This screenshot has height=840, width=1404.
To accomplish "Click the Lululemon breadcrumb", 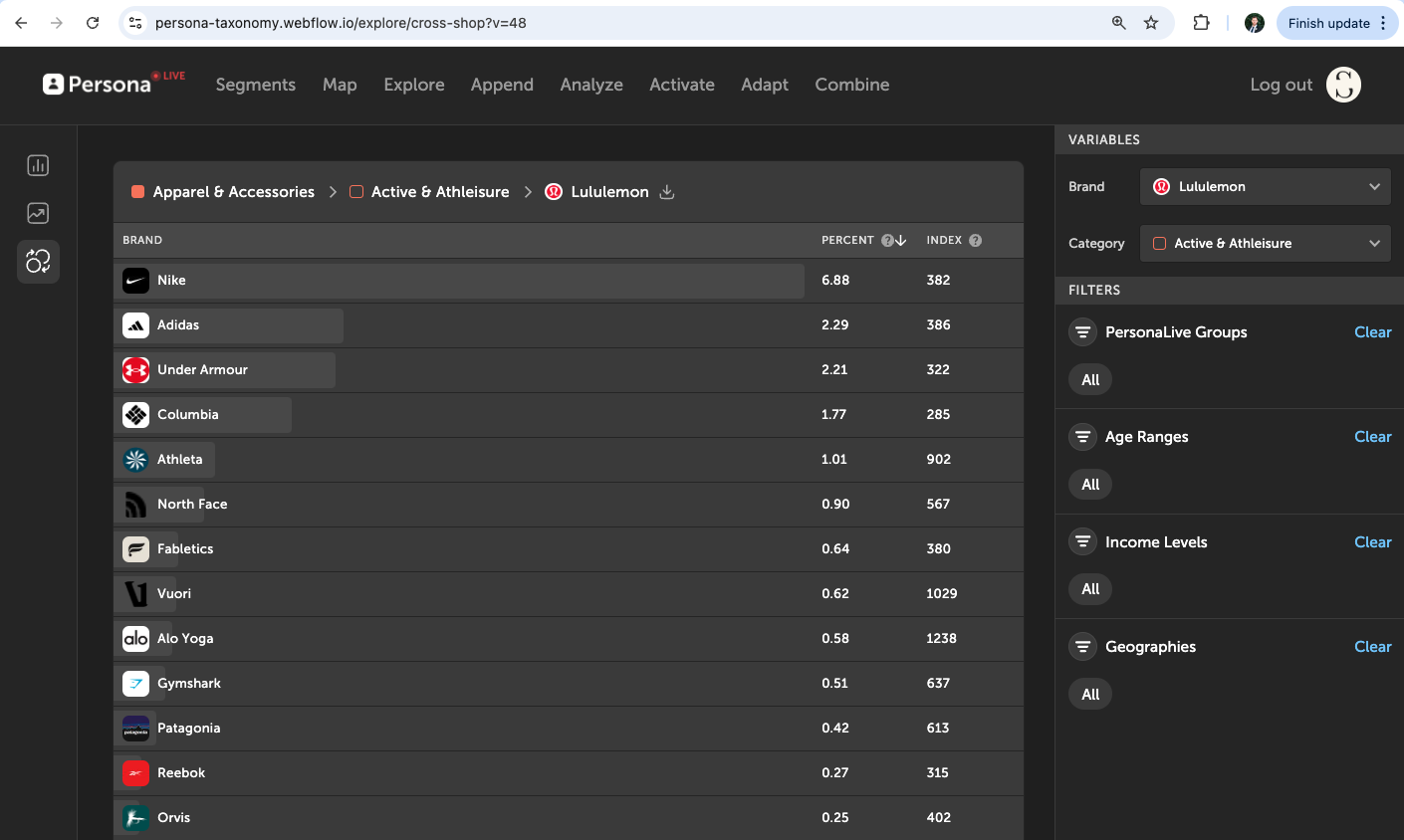I will [x=597, y=192].
